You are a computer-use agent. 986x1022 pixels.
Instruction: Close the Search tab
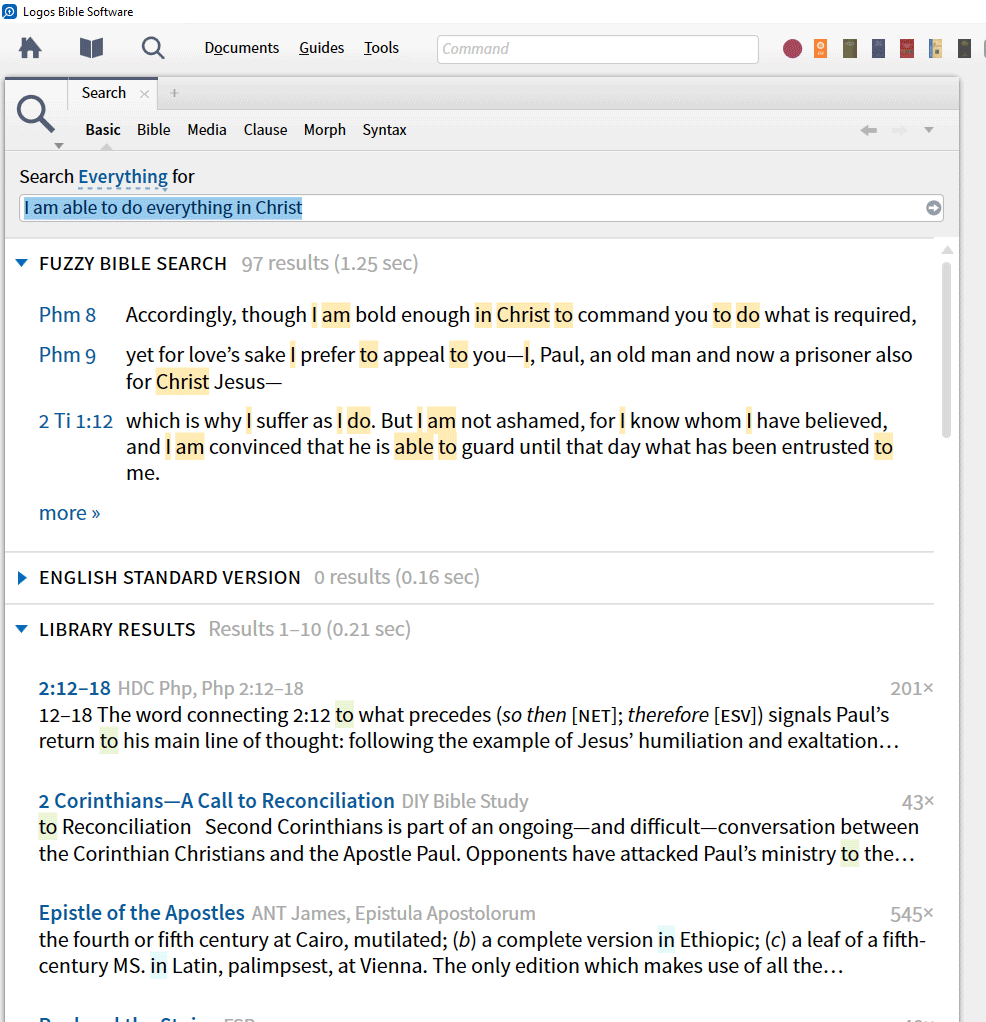point(145,94)
